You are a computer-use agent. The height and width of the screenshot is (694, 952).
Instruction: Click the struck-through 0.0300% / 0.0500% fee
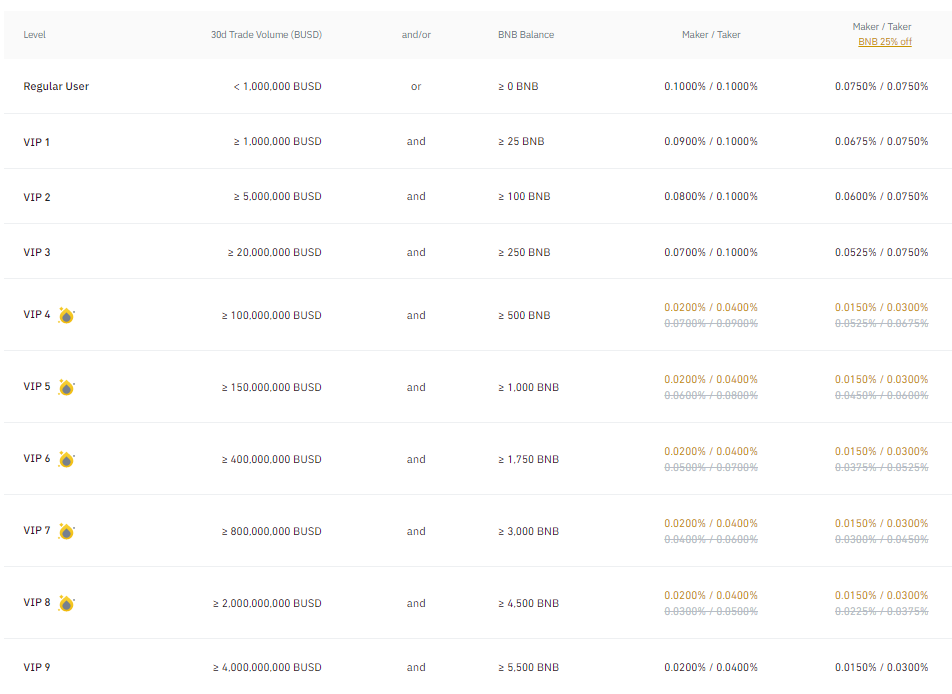click(711, 611)
